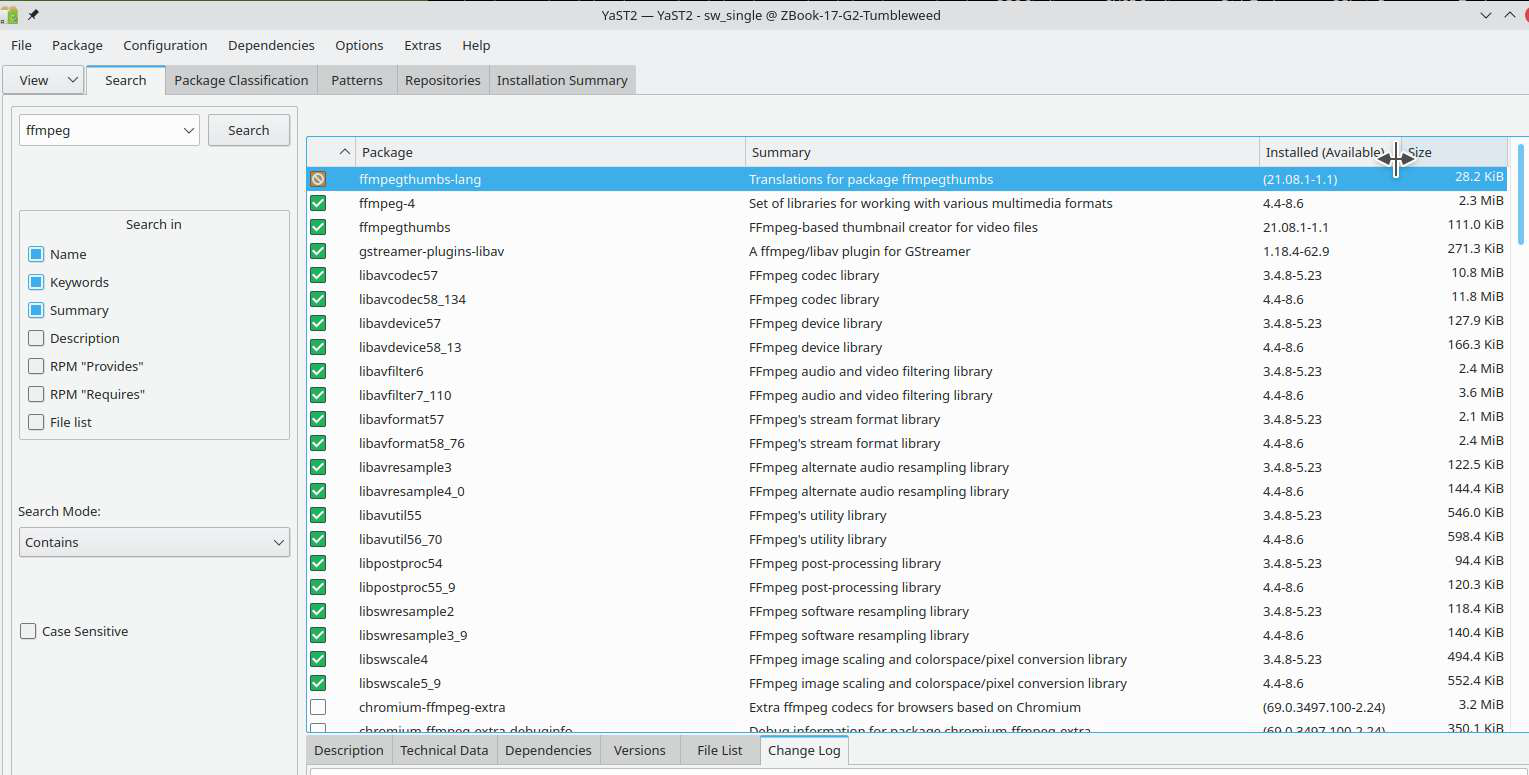Click the status icon of libswresample2

pos(318,611)
